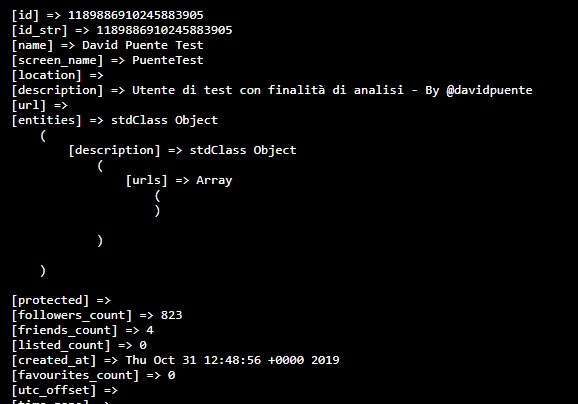This screenshot has width=578, height=404.
Task: Click the [utc_offset] key line
Action: (65, 390)
